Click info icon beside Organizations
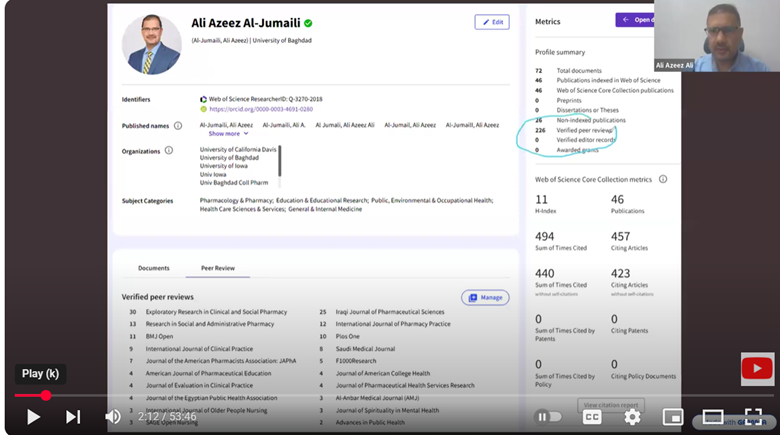This screenshot has width=780, height=435. [x=169, y=150]
